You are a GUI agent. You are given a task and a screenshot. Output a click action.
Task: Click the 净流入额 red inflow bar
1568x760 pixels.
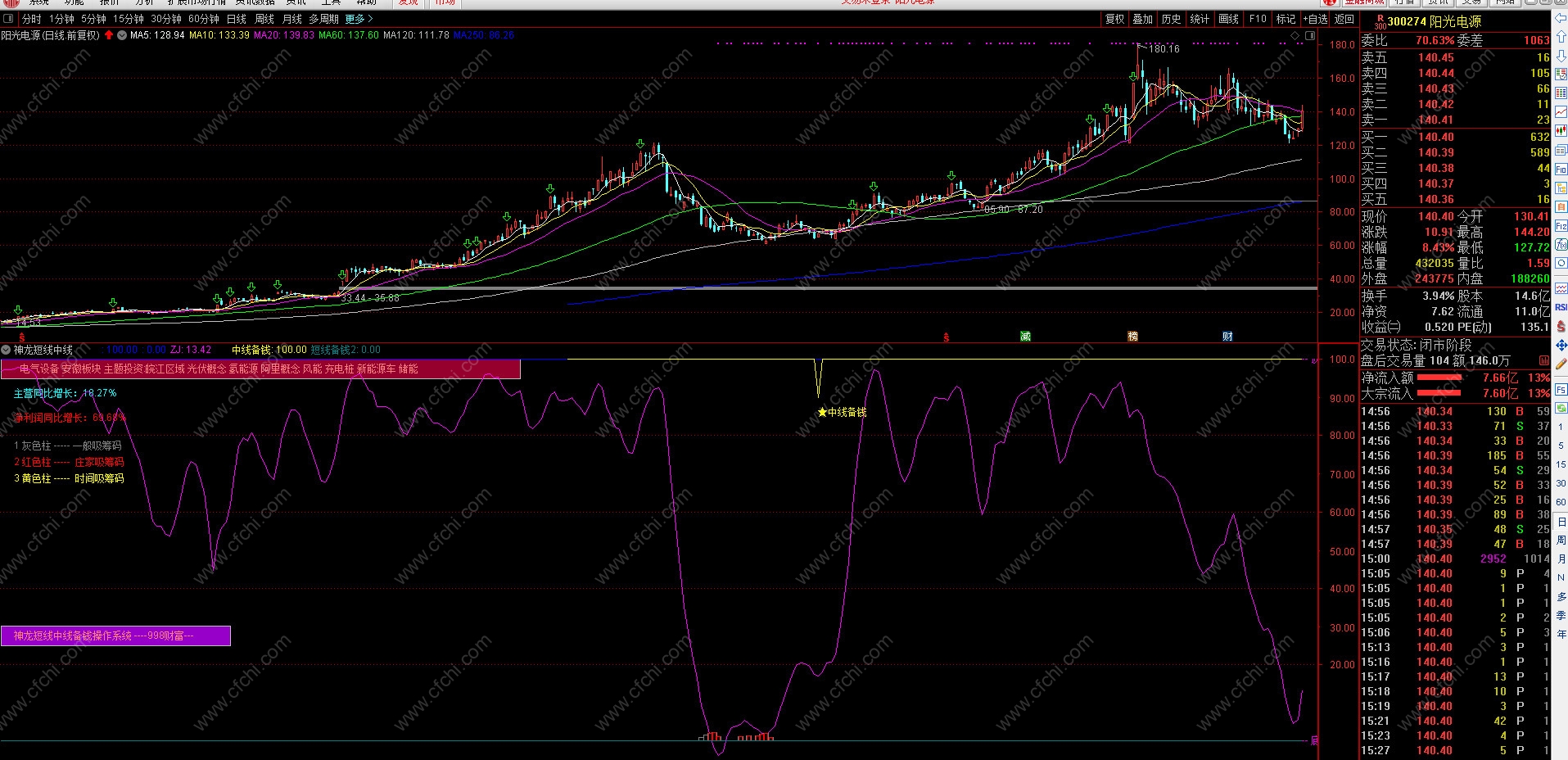click(1439, 378)
